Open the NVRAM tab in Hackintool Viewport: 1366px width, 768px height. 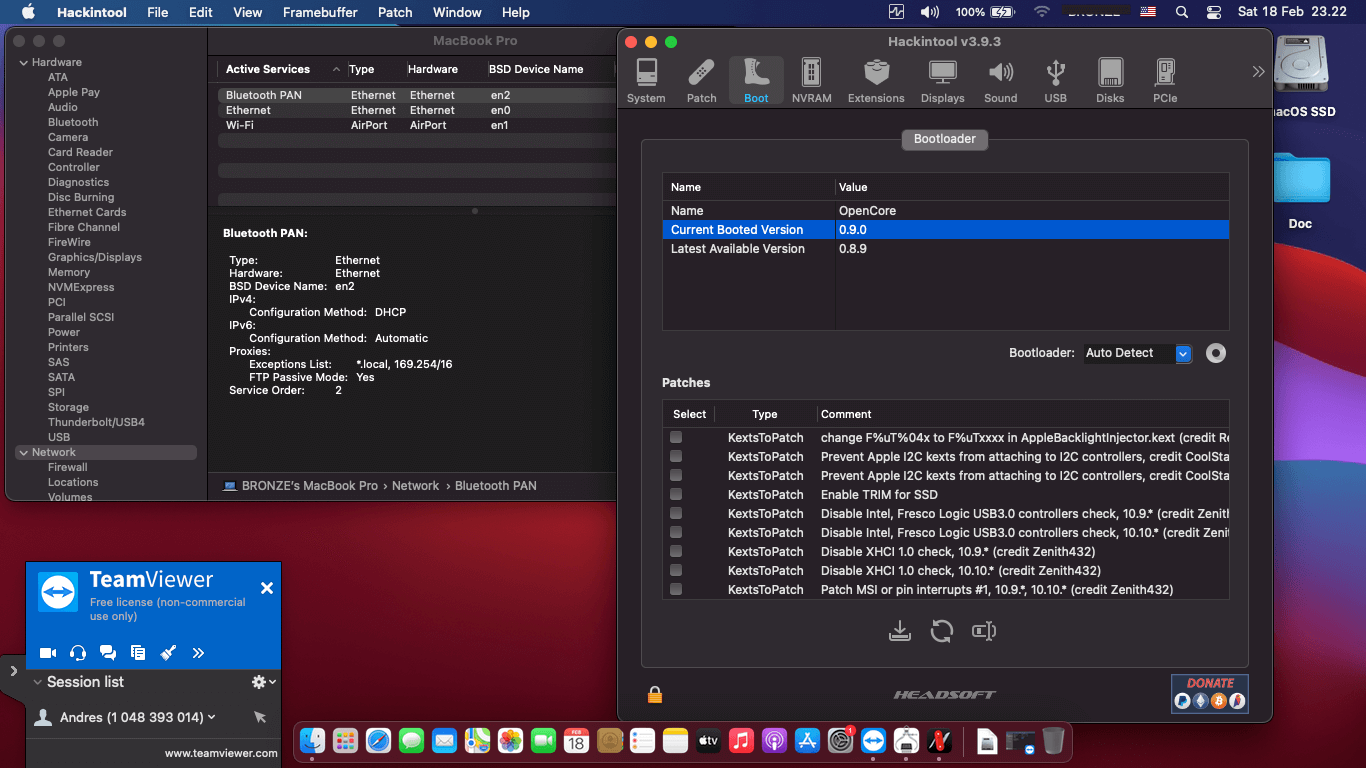tap(811, 80)
